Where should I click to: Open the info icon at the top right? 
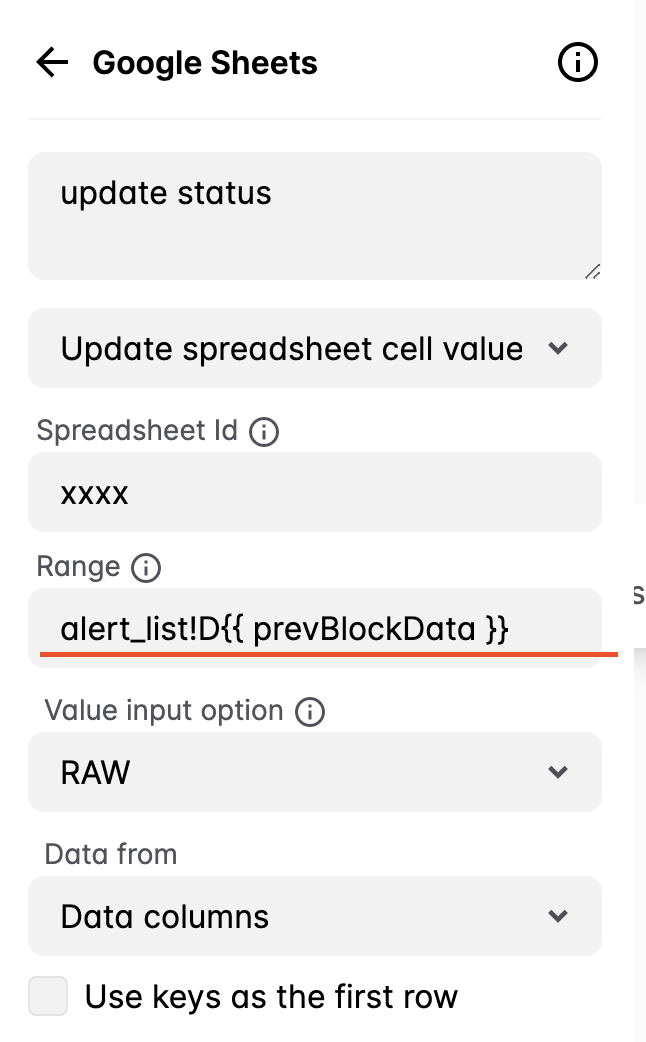[x=577, y=62]
